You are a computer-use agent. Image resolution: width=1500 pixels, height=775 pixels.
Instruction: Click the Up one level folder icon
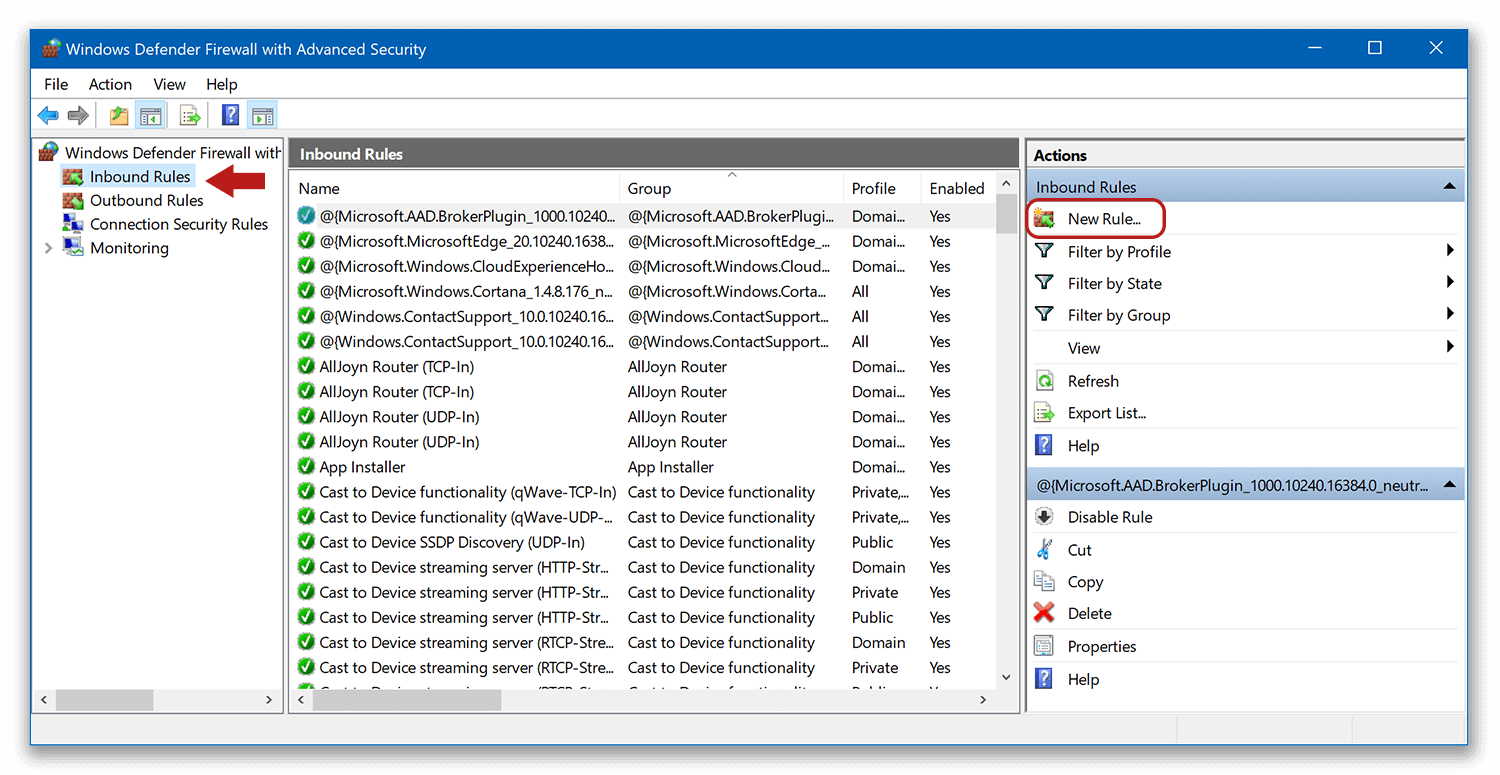(x=119, y=116)
